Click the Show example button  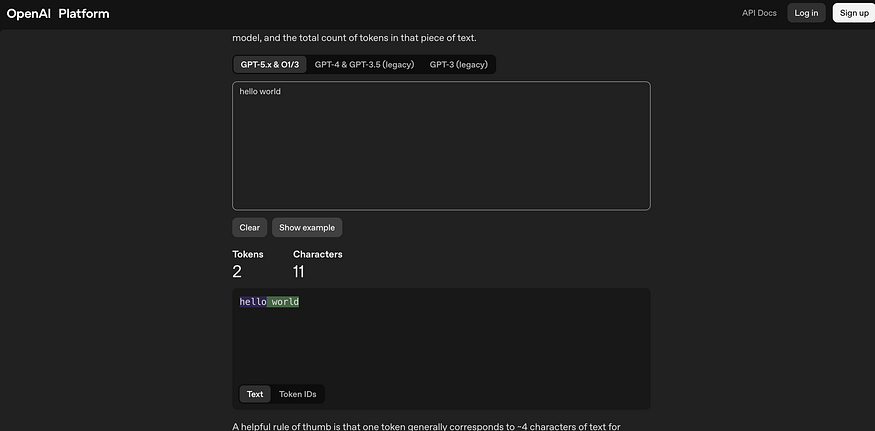pyautogui.click(x=307, y=227)
